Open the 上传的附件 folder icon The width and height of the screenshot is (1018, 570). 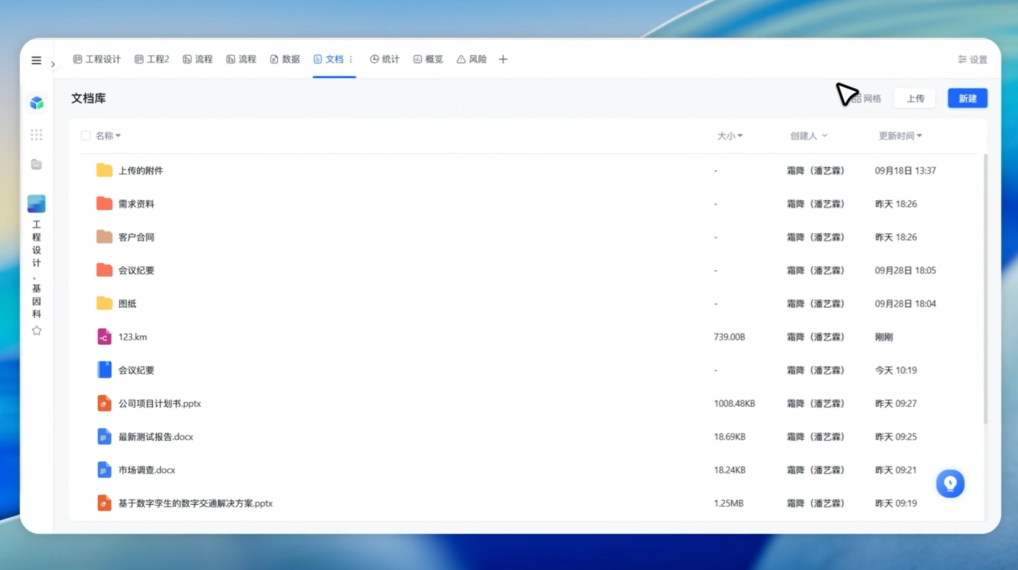(x=104, y=170)
